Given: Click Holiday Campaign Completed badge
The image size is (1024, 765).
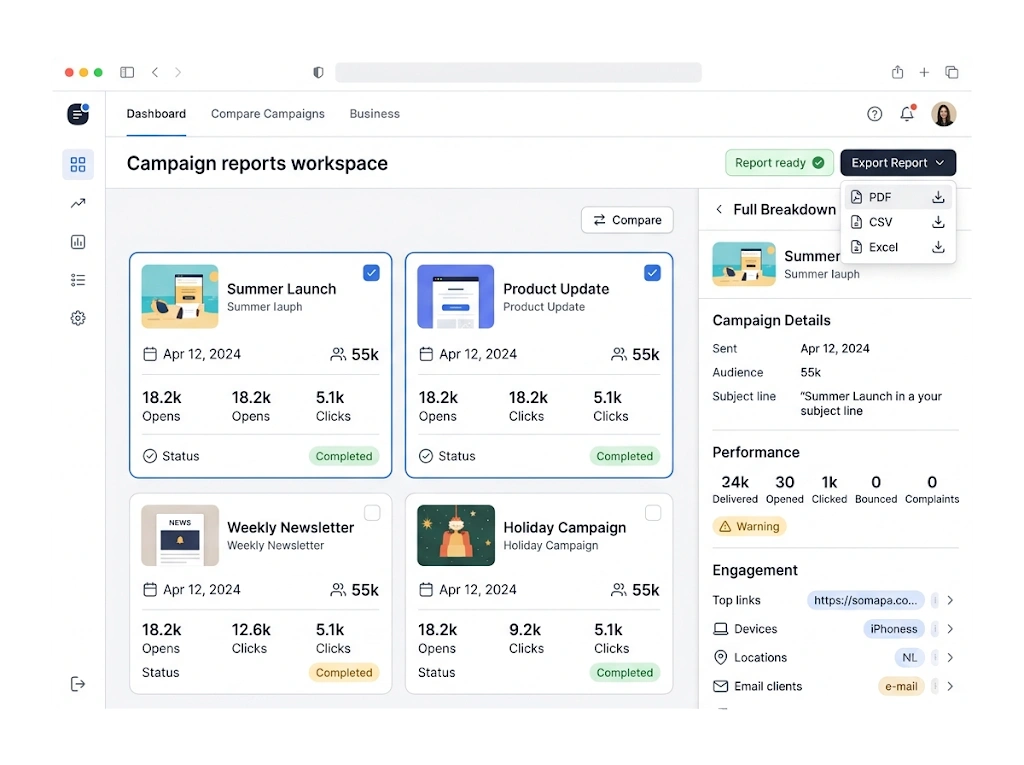Looking at the screenshot, I should tap(624, 672).
